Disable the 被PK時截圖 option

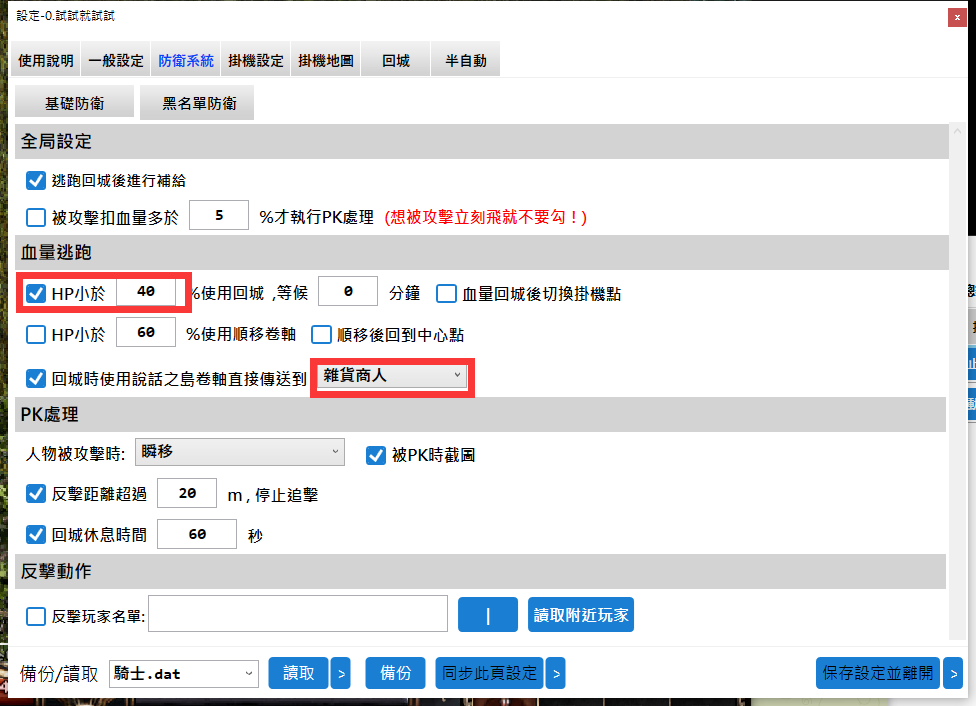tap(375, 455)
